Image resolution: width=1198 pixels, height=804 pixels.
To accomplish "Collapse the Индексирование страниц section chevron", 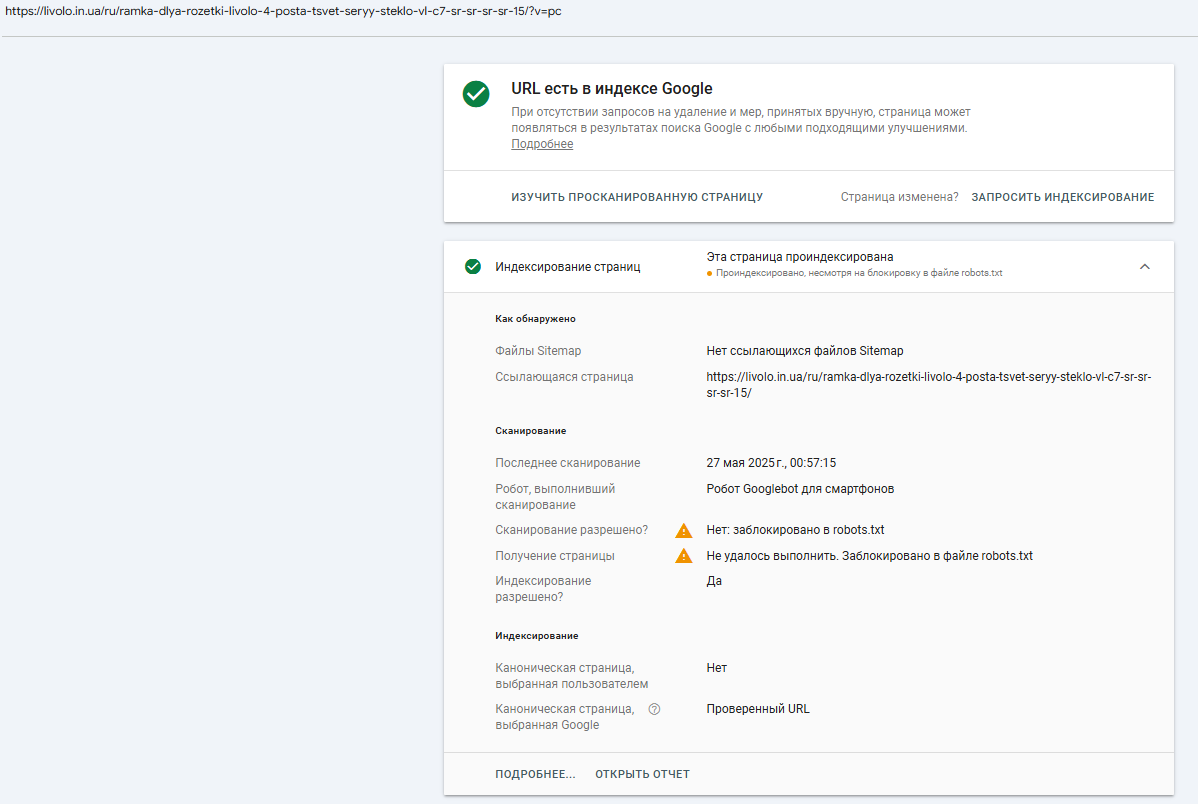I will (1145, 267).
